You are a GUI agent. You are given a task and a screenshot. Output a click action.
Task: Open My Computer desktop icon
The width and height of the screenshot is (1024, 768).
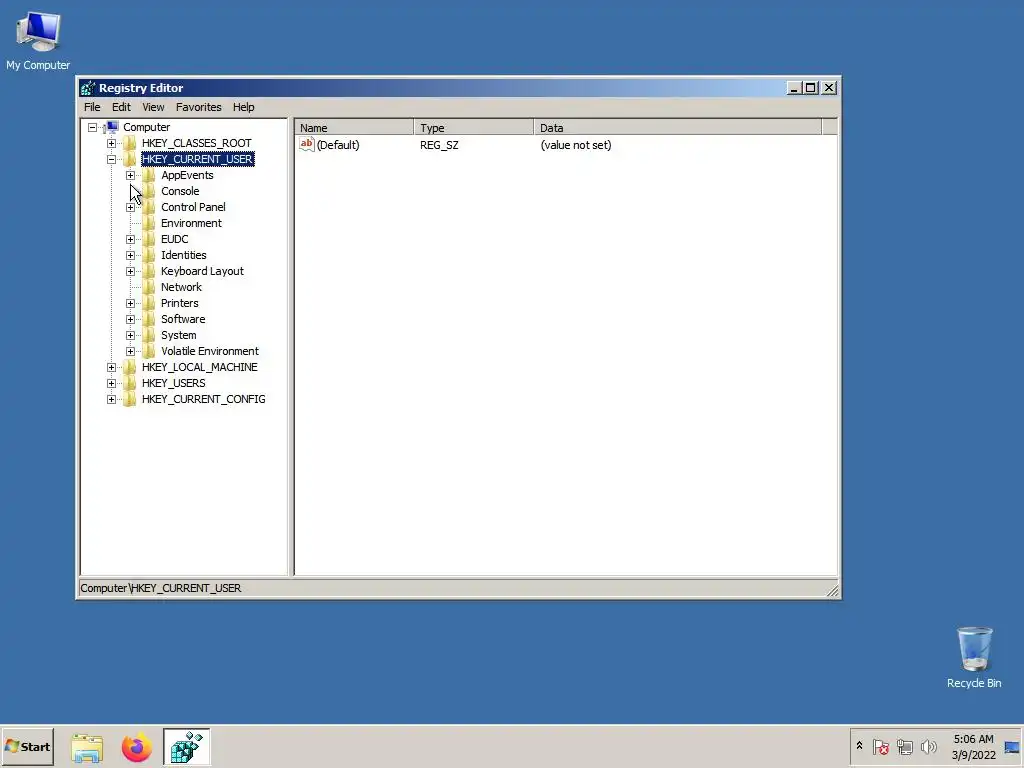tap(38, 41)
